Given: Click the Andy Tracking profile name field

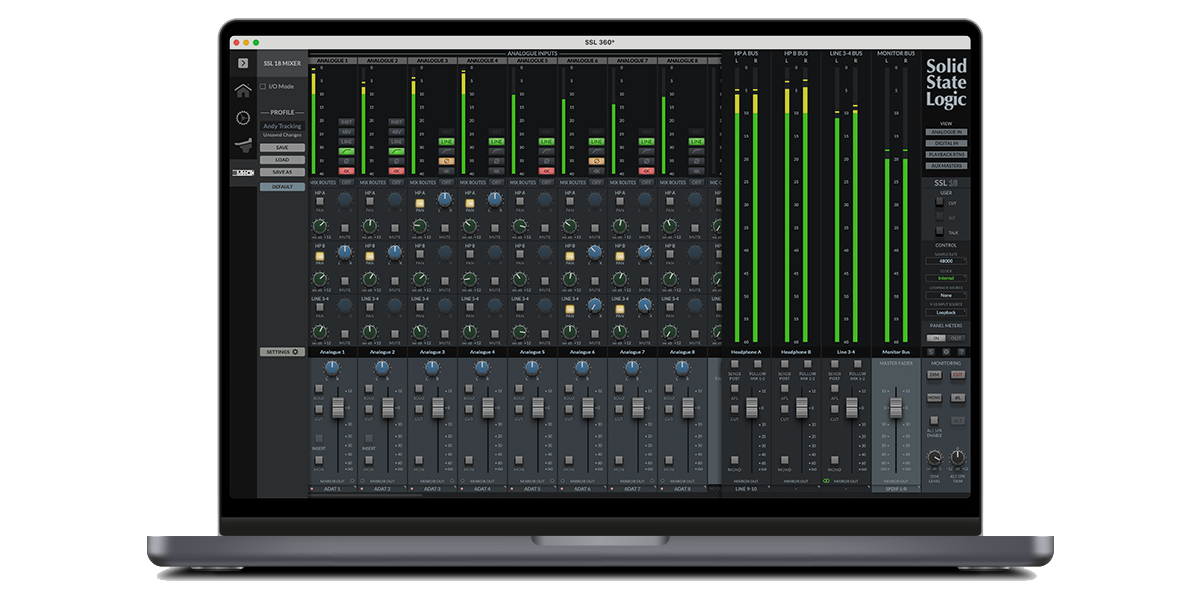Looking at the screenshot, I should click(282, 126).
